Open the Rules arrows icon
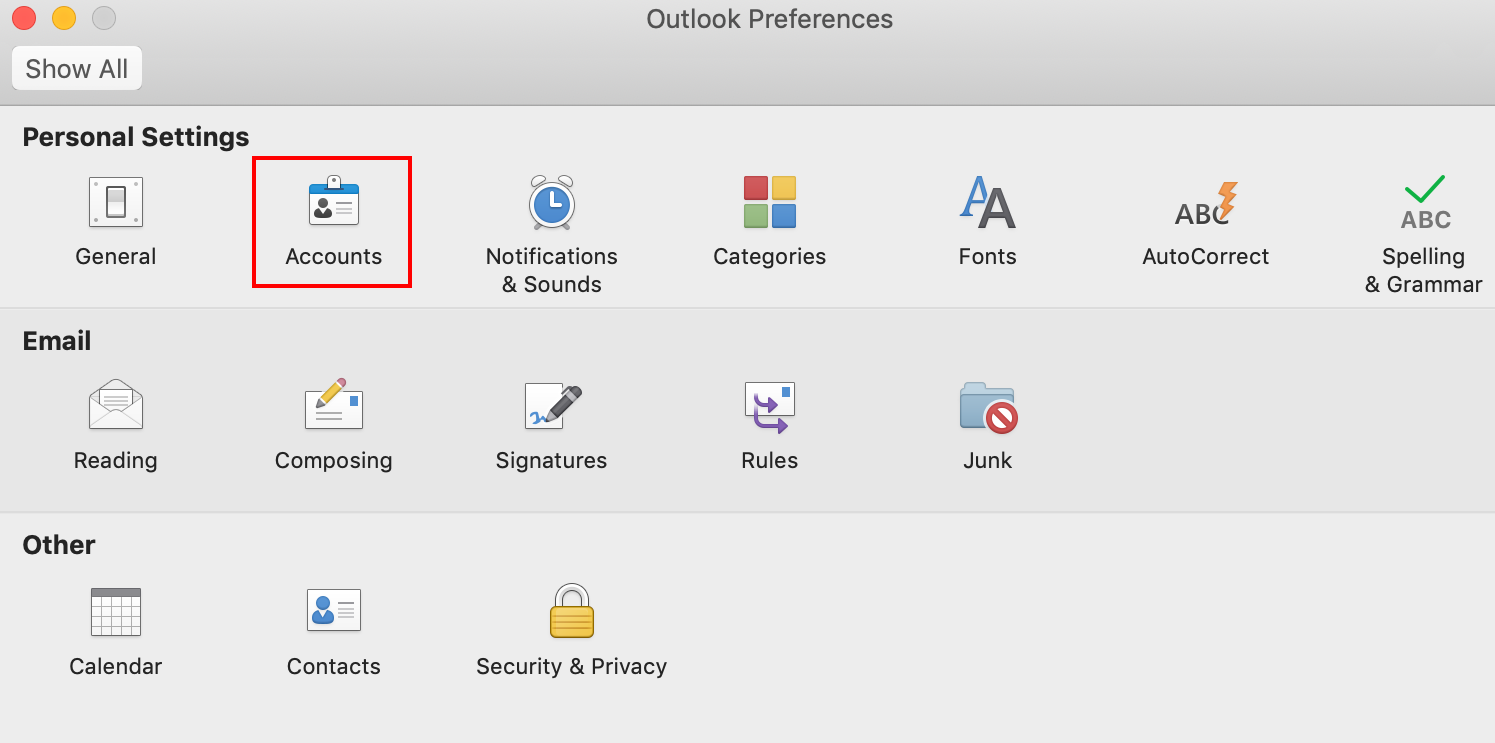The width and height of the screenshot is (1495, 743). [x=769, y=407]
